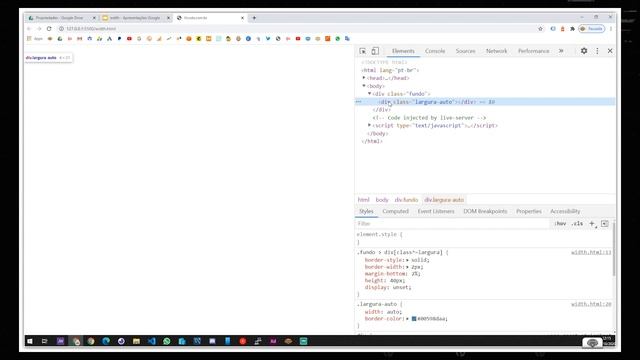Select the div largura-auto DOM row
Image resolution: width=640 pixels, height=360 pixels.
pyautogui.click(x=485, y=102)
